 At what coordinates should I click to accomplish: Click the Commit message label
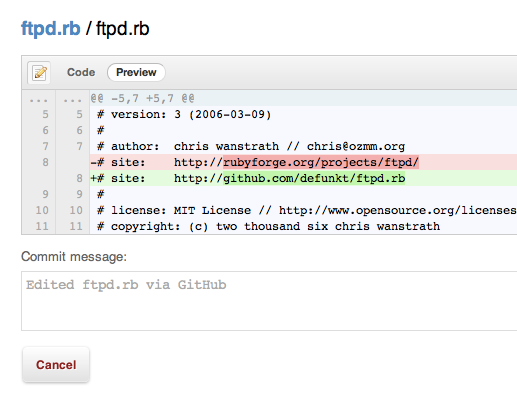[x=74, y=257]
